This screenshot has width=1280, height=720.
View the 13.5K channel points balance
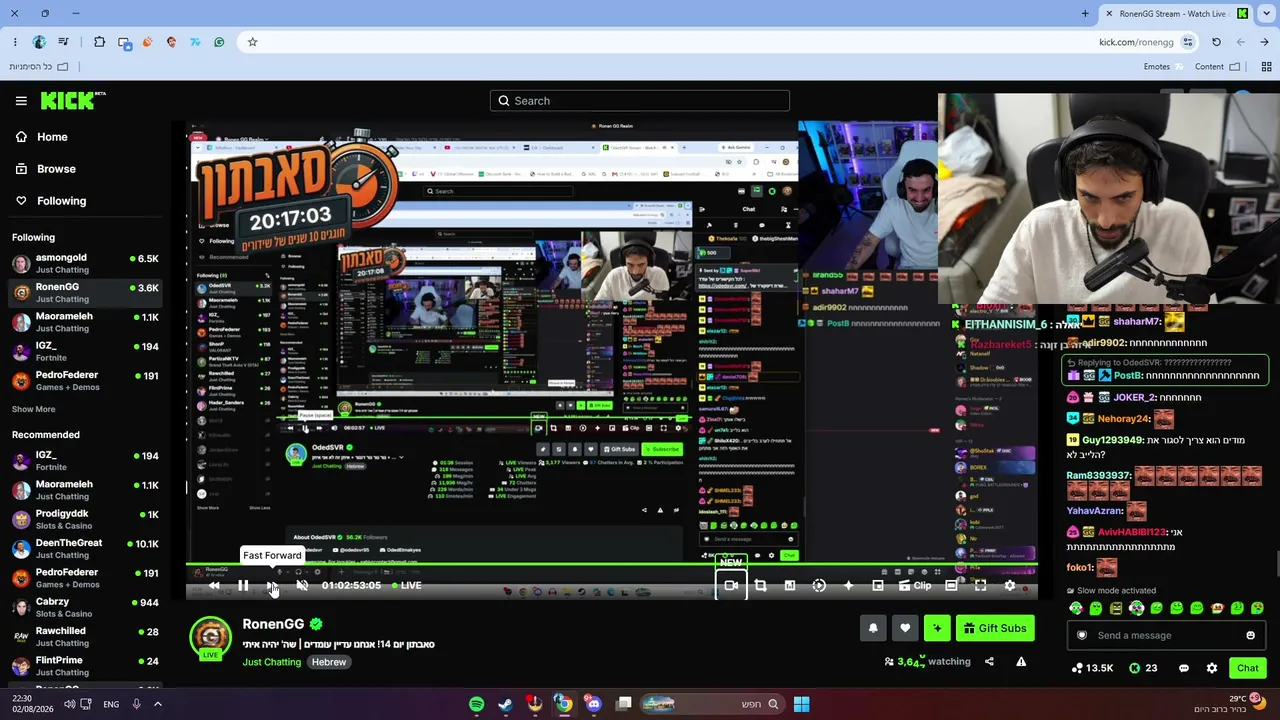coord(1092,668)
